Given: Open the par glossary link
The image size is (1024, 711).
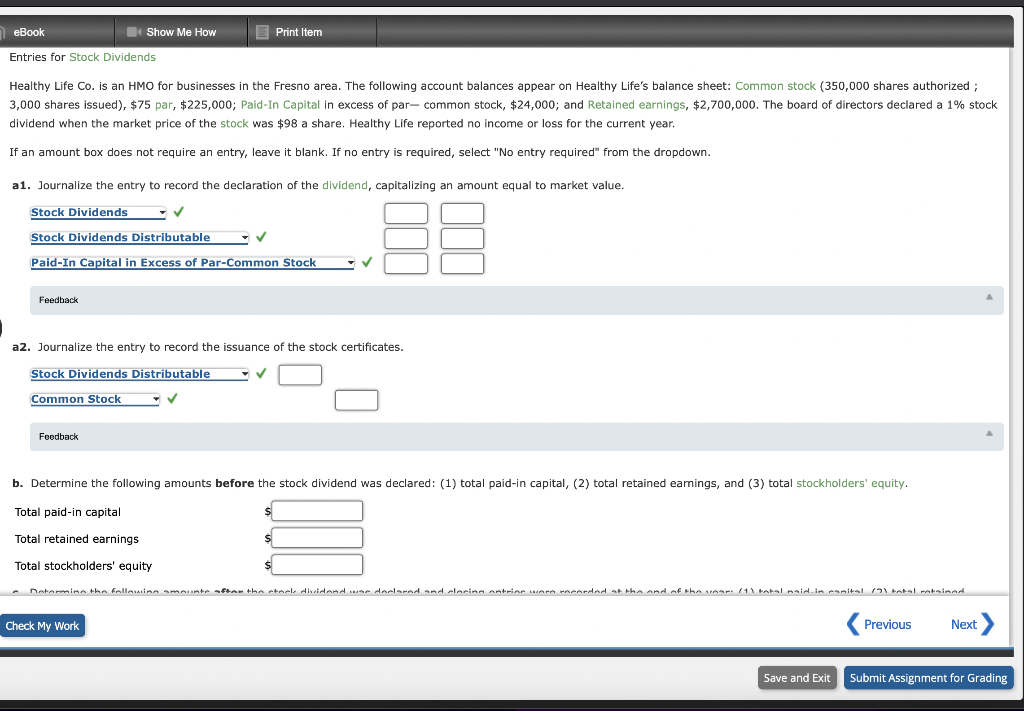Looking at the screenshot, I should pyautogui.click(x=163, y=105).
